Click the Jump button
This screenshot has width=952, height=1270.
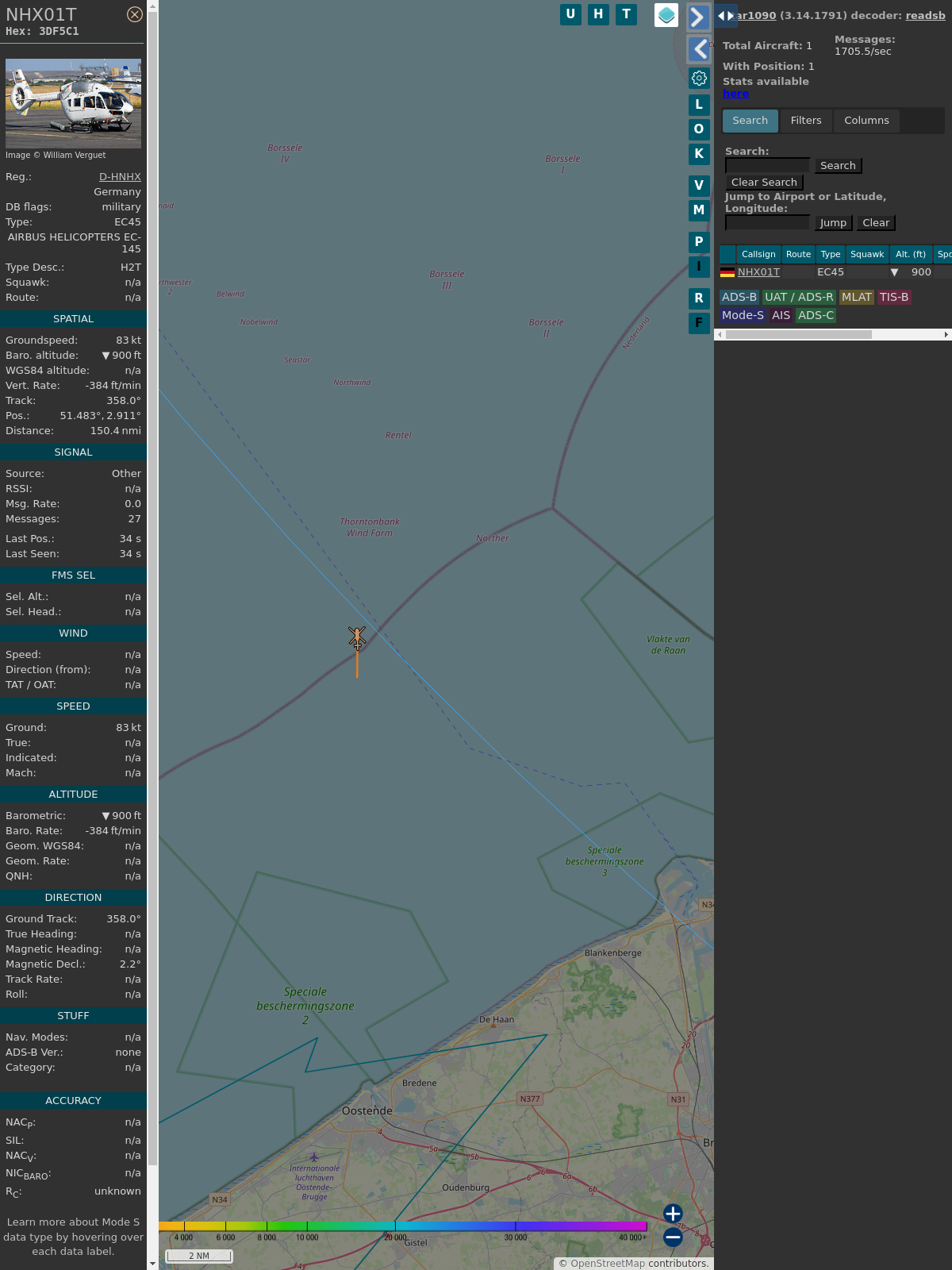(833, 223)
